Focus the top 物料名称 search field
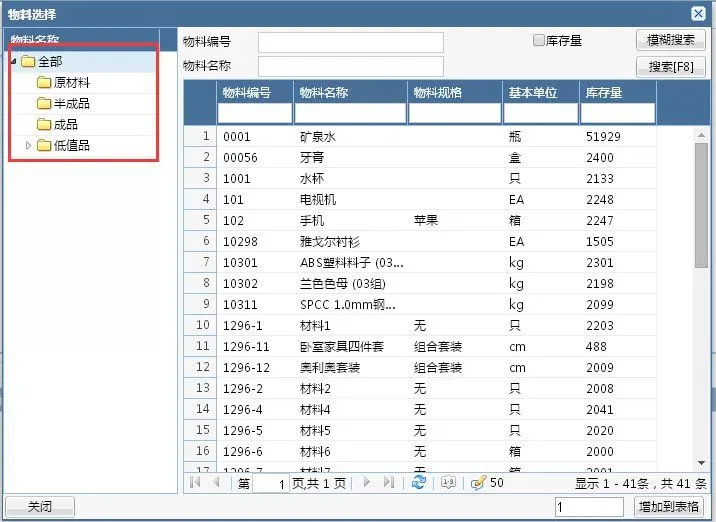Viewport: 716px width, 522px height. pos(351,66)
